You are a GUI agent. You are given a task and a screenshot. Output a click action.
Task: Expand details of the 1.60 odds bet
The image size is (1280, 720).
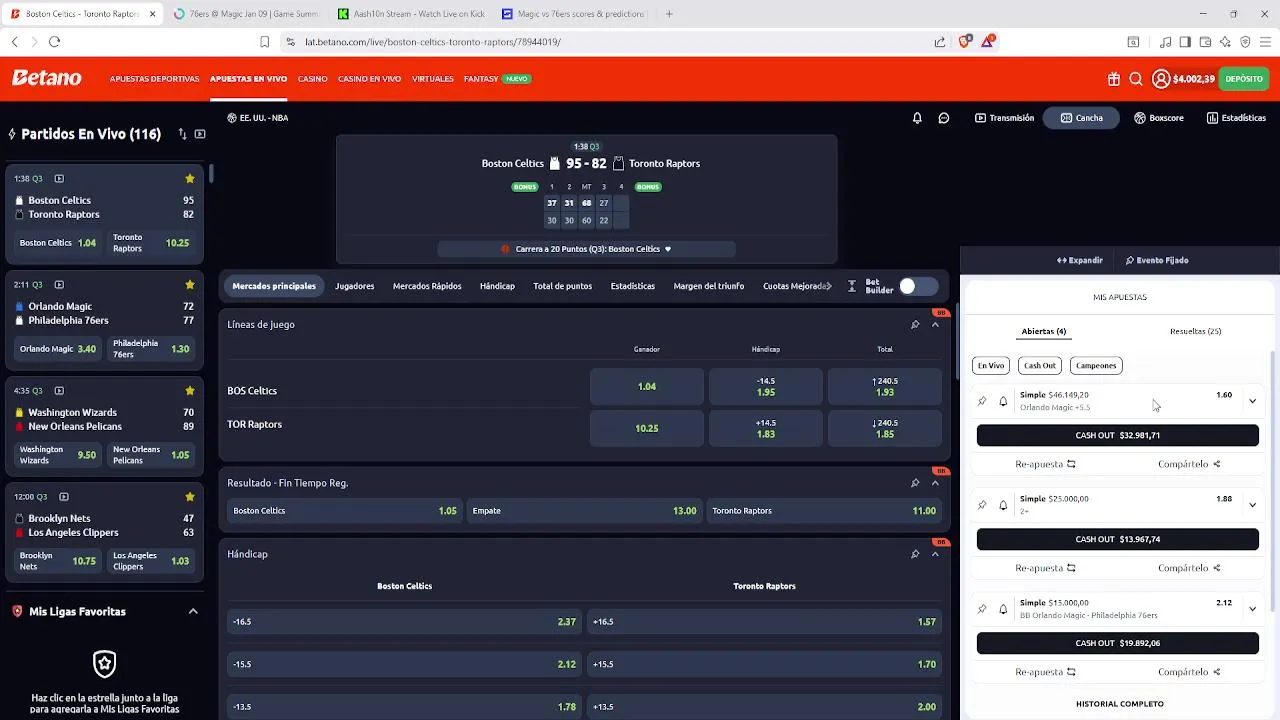(1252, 401)
